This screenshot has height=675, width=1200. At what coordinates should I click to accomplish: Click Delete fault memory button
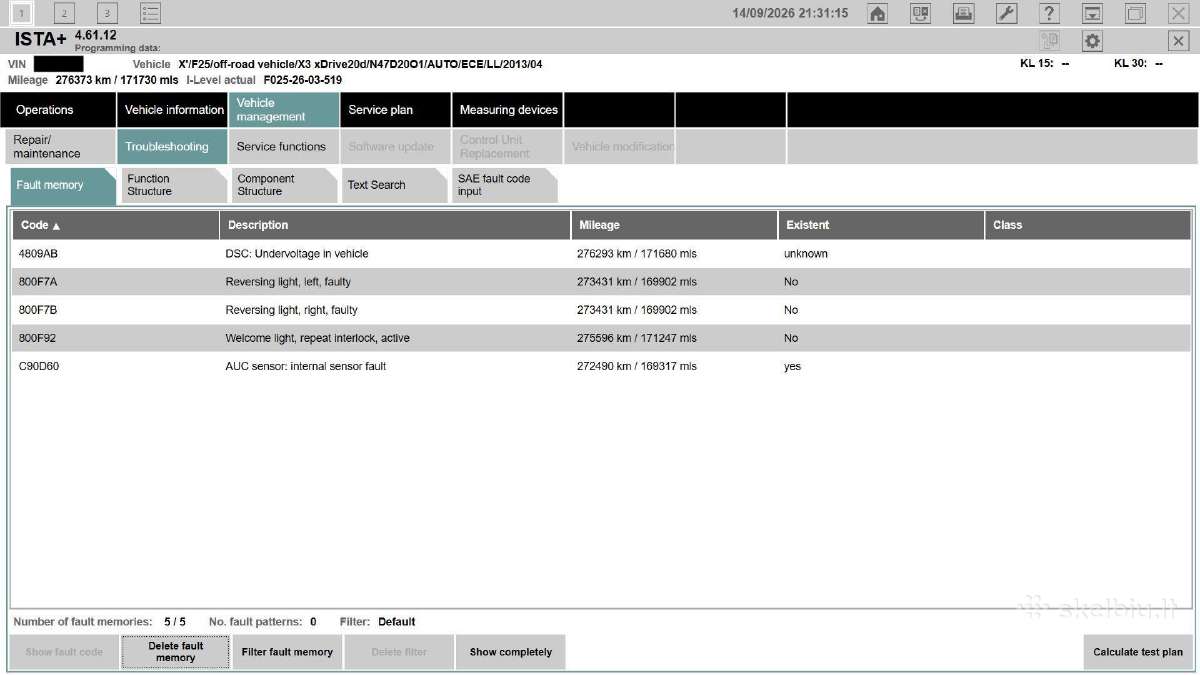pyautogui.click(x=176, y=652)
